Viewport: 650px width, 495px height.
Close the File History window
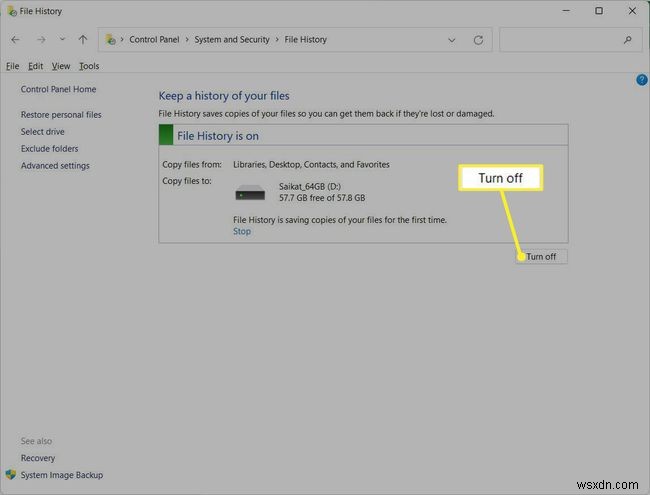pos(632,11)
